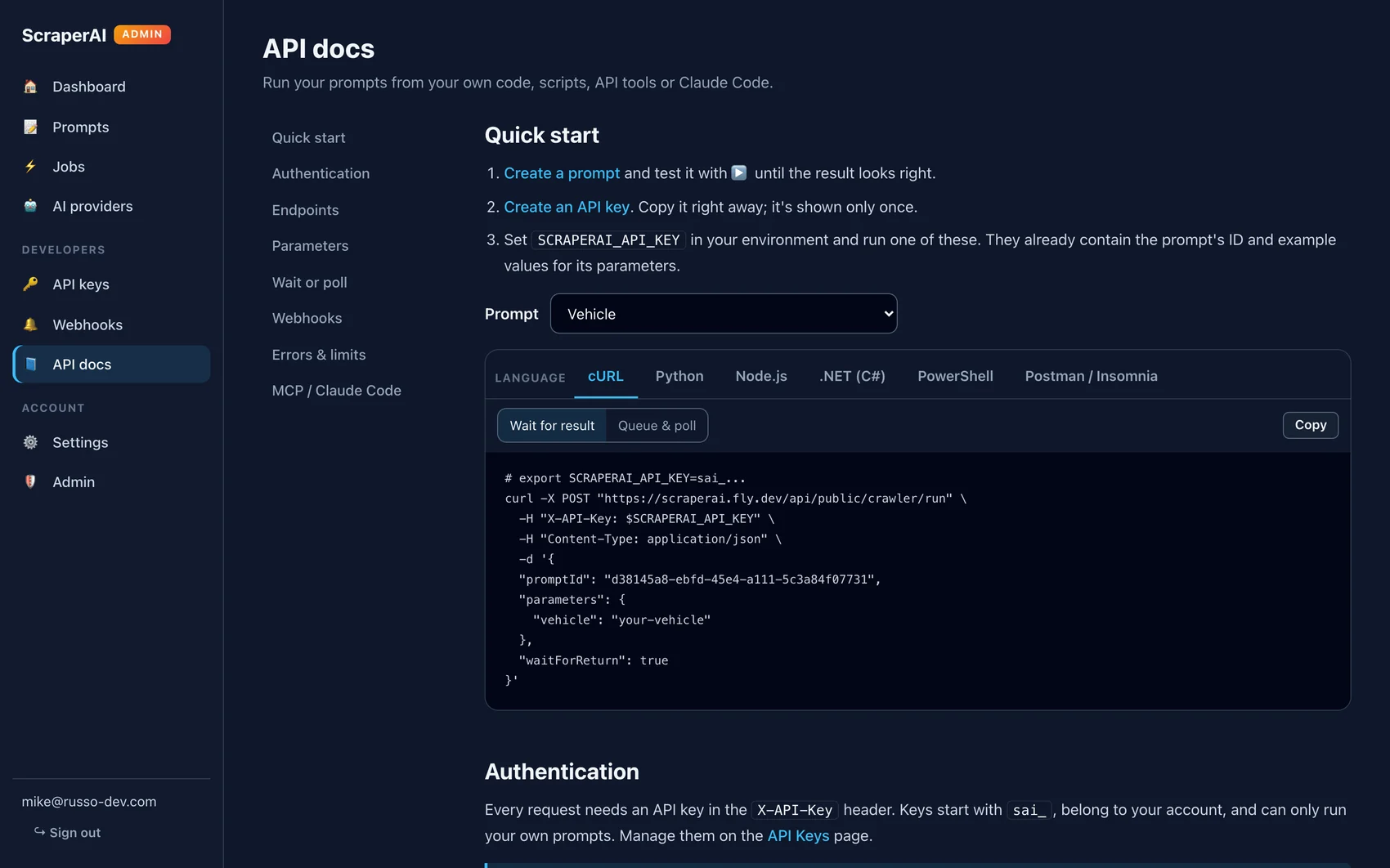Viewport: 1390px width, 868px height.
Task: Jump to the Endpoints docs section
Action: 305,210
